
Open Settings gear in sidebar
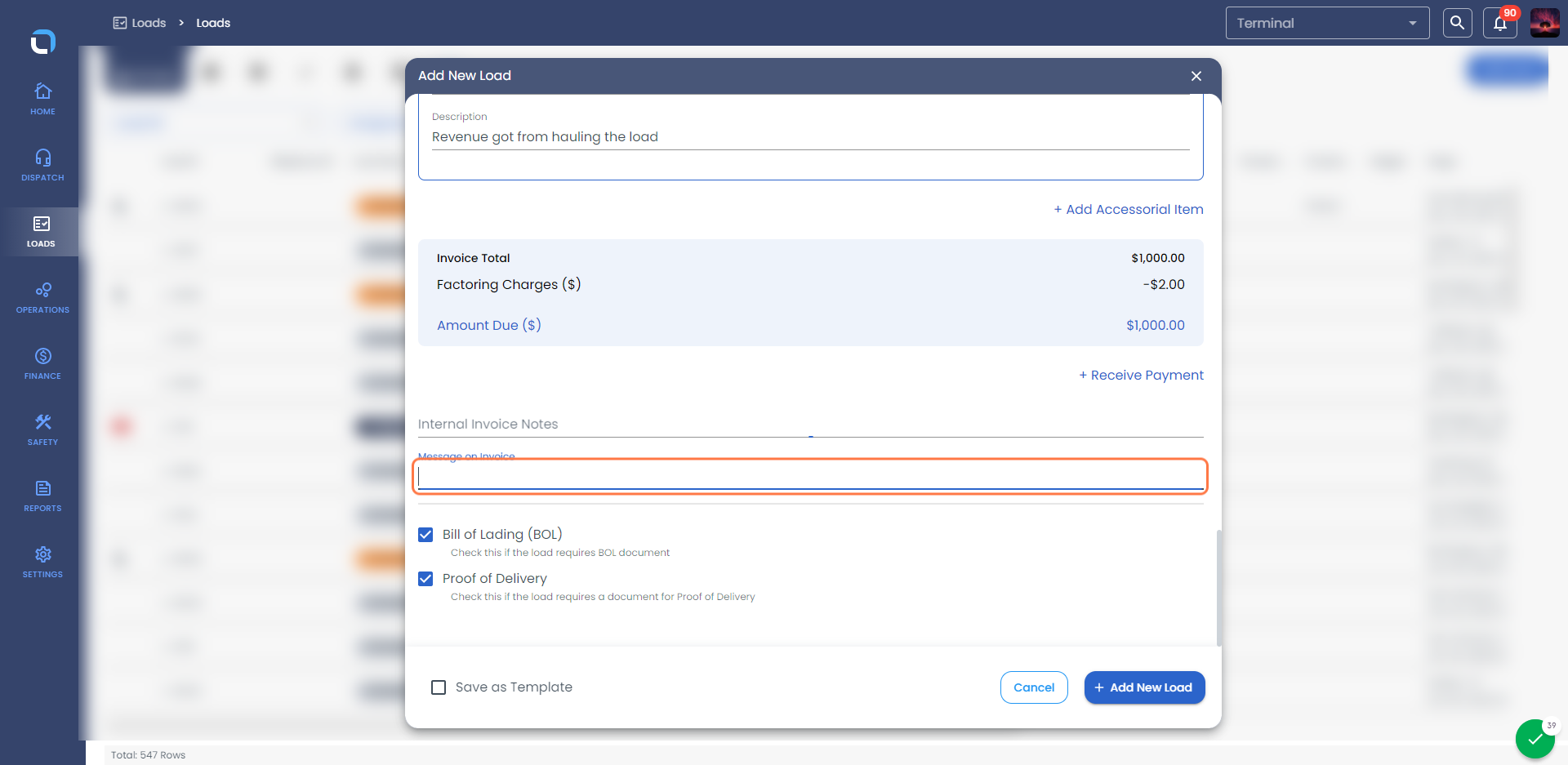point(42,563)
